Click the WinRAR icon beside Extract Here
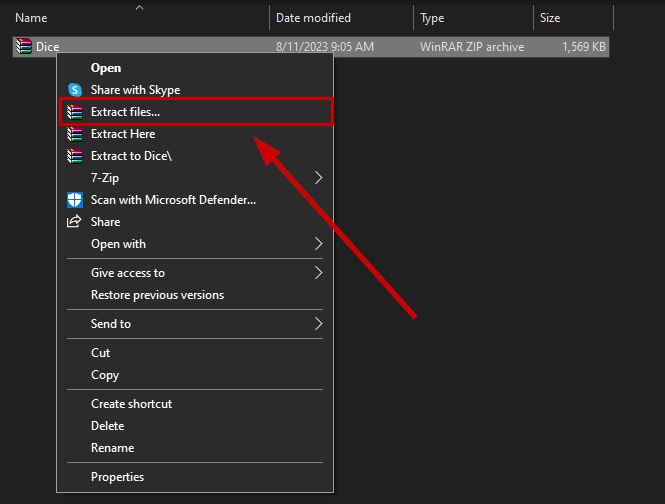665x504 pixels. (x=74, y=134)
